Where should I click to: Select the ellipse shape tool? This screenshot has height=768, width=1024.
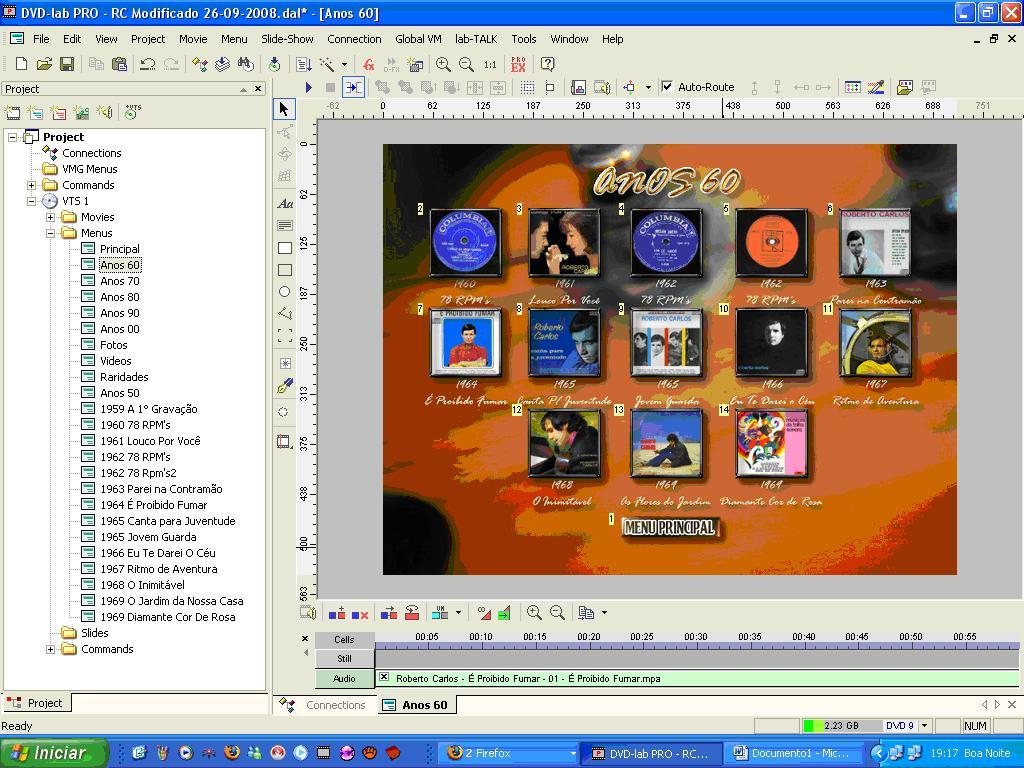[285, 291]
